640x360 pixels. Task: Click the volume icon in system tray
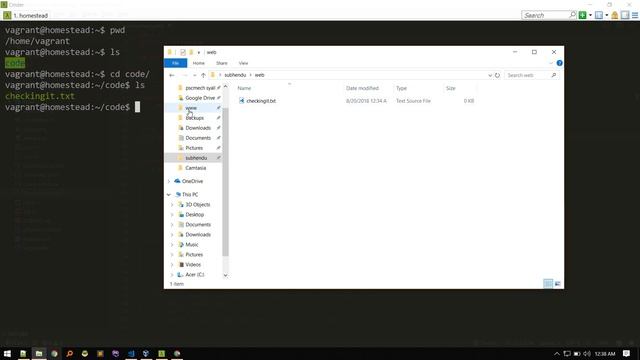point(587,353)
